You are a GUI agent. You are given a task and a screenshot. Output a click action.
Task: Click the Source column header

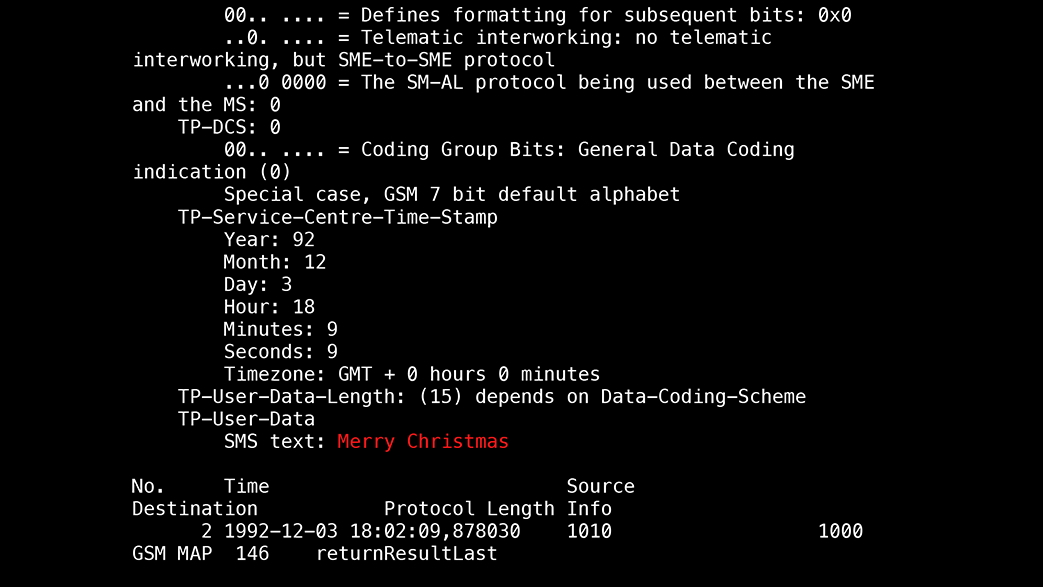[600, 487]
